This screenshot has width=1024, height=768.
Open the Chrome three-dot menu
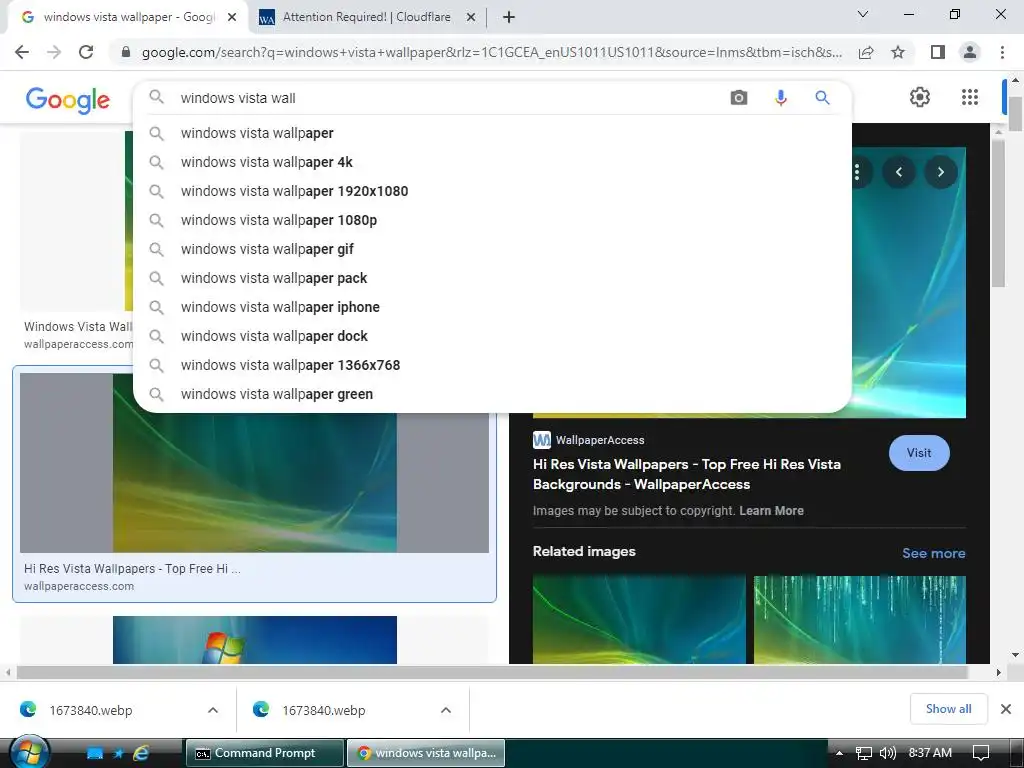pos(1002,52)
